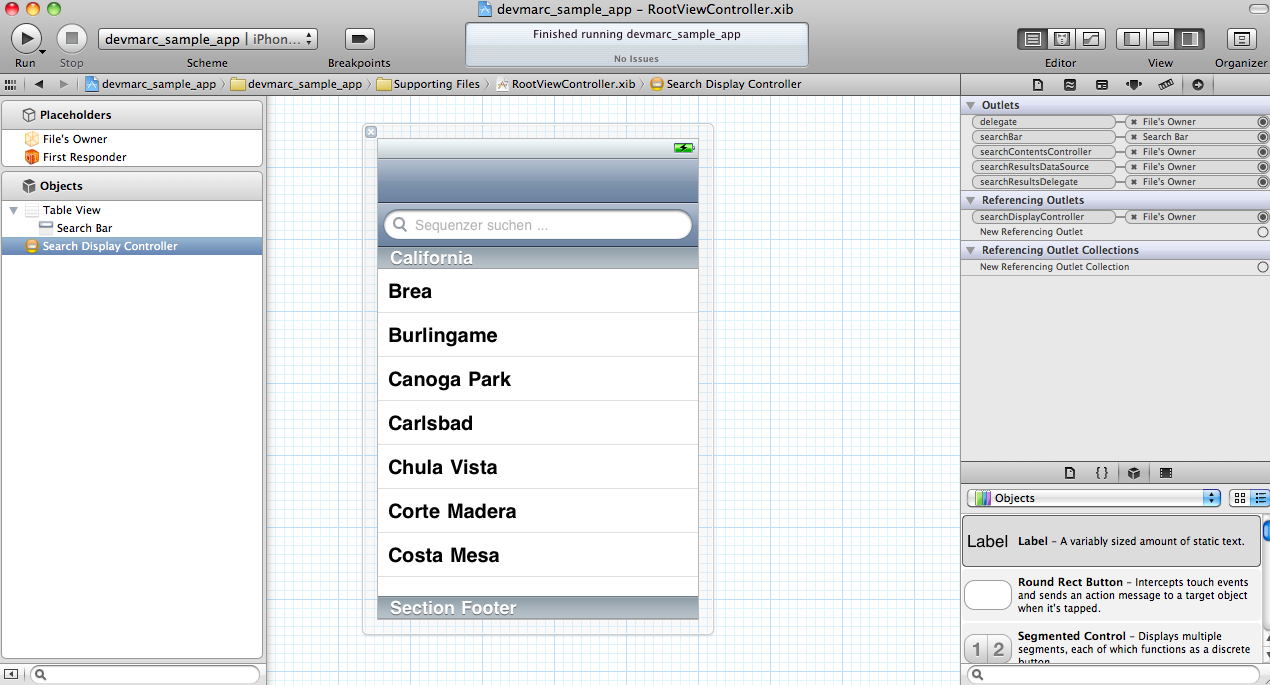Screen dimensions: 1270x685
Task: Show the Quick Help inspector
Action: click(1069, 84)
